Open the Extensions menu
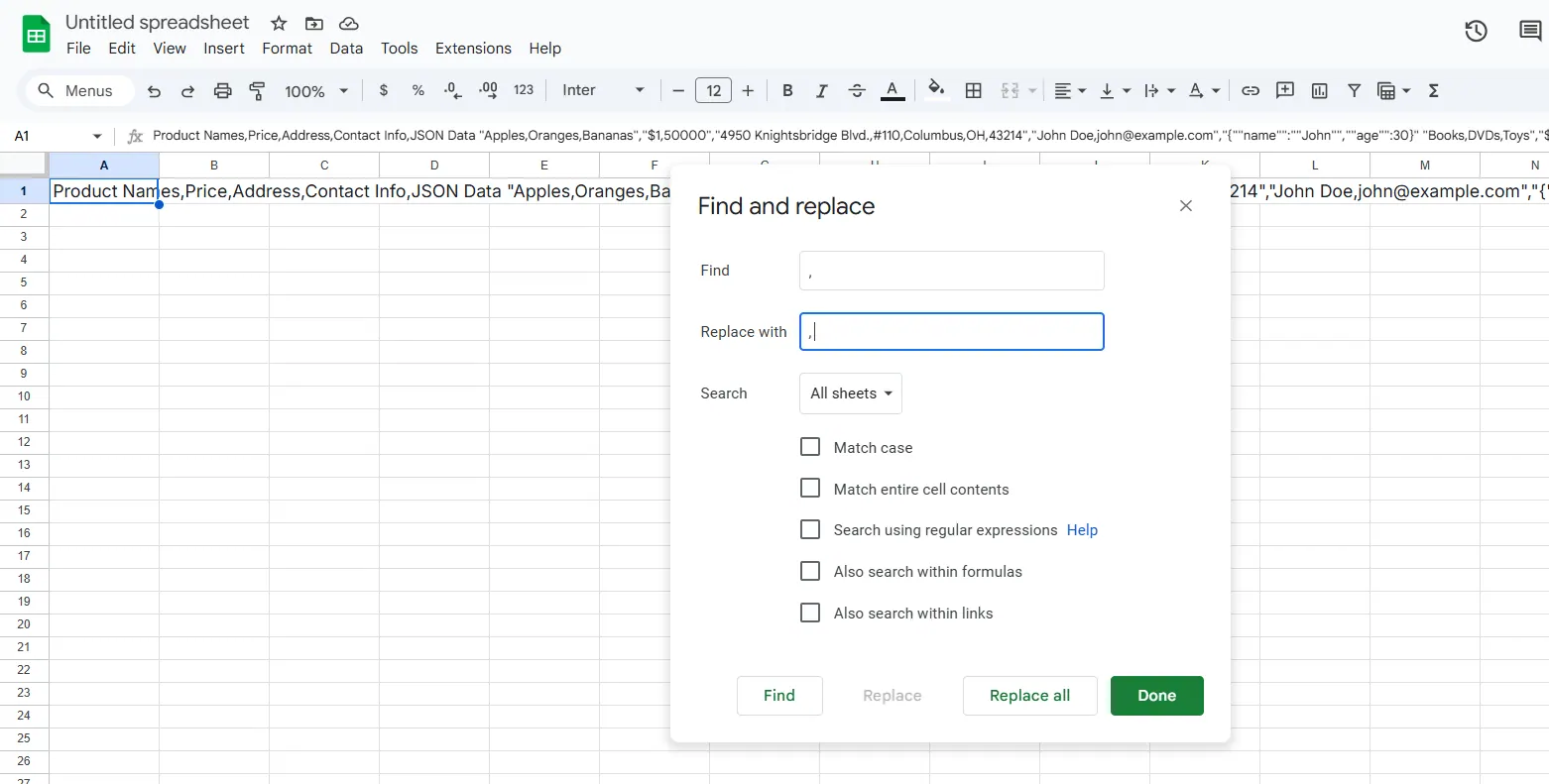 473,49
